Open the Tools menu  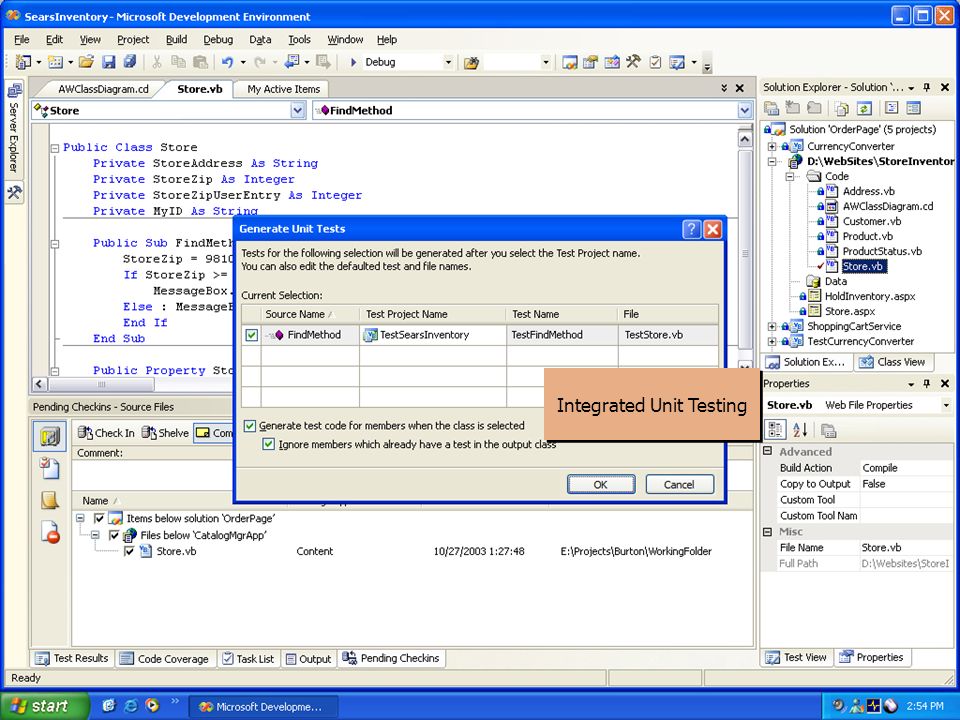299,40
